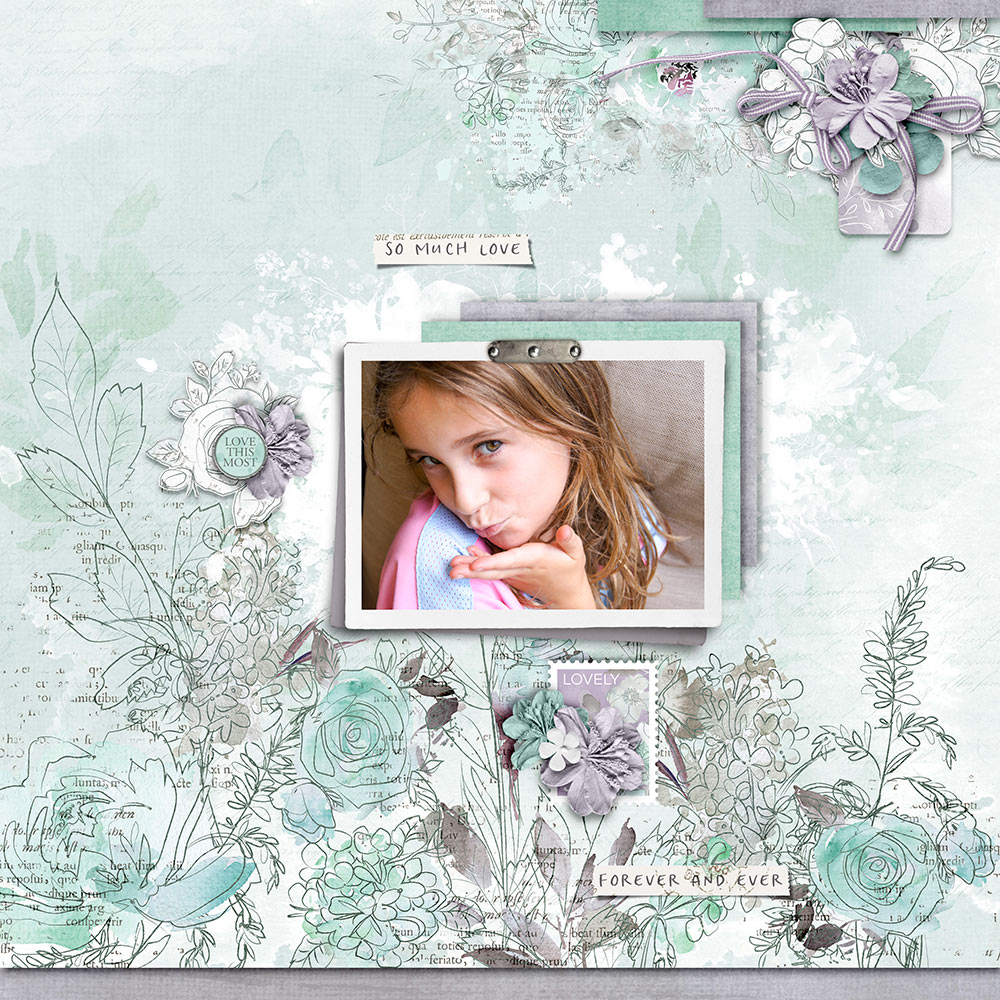This screenshot has width=1000, height=1000.
Task: Select the 'Forever and Ever' label strip
Action: pyautogui.click(x=691, y=880)
